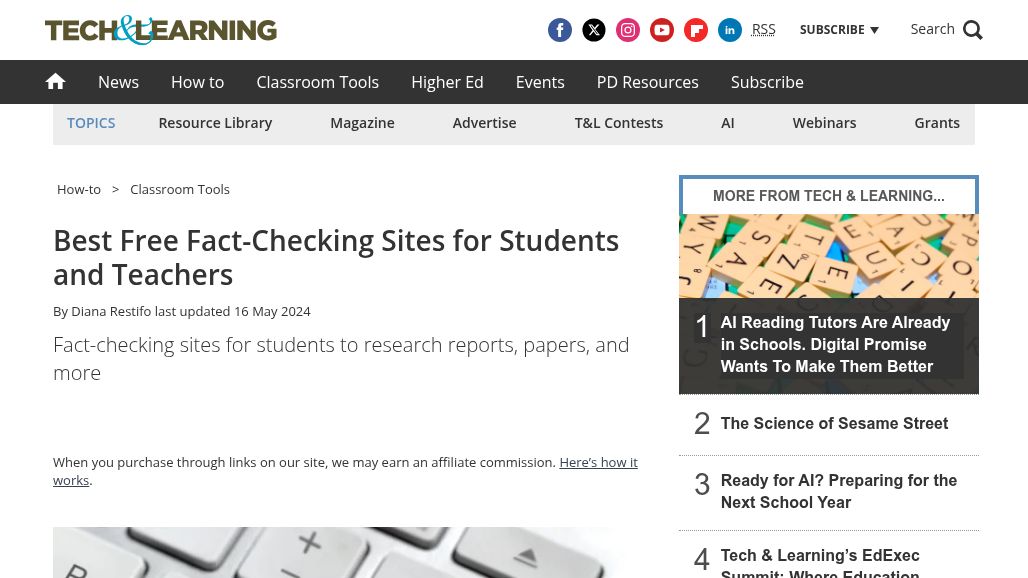
Task: Go to the homepage via home icon
Action: (56, 81)
